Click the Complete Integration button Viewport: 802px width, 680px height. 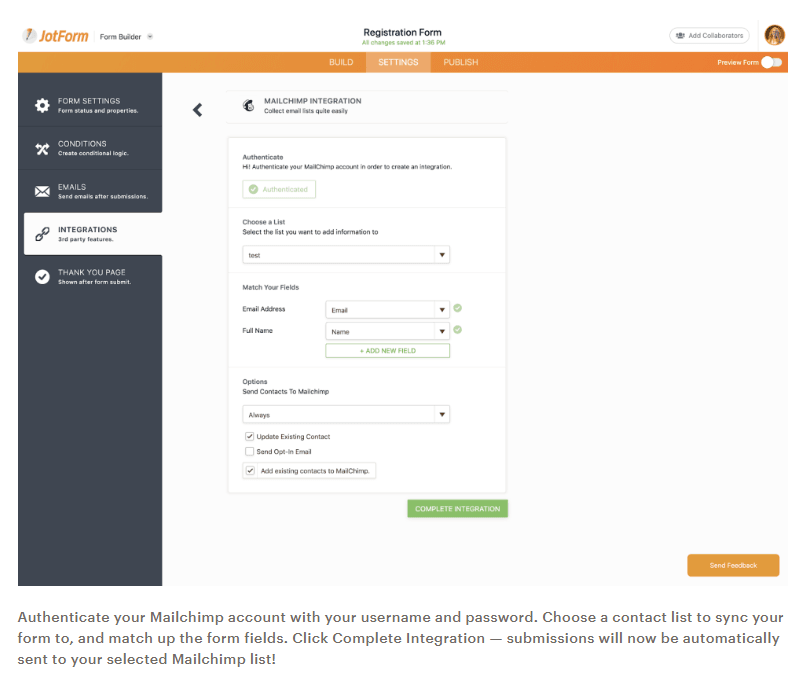click(457, 509)
